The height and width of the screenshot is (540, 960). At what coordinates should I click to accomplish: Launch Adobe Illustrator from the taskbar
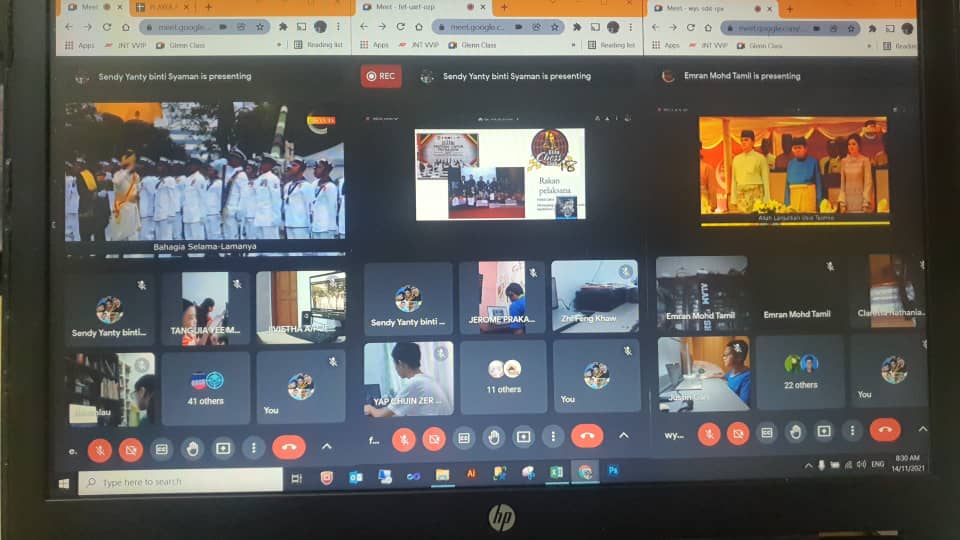click(470, 474)
